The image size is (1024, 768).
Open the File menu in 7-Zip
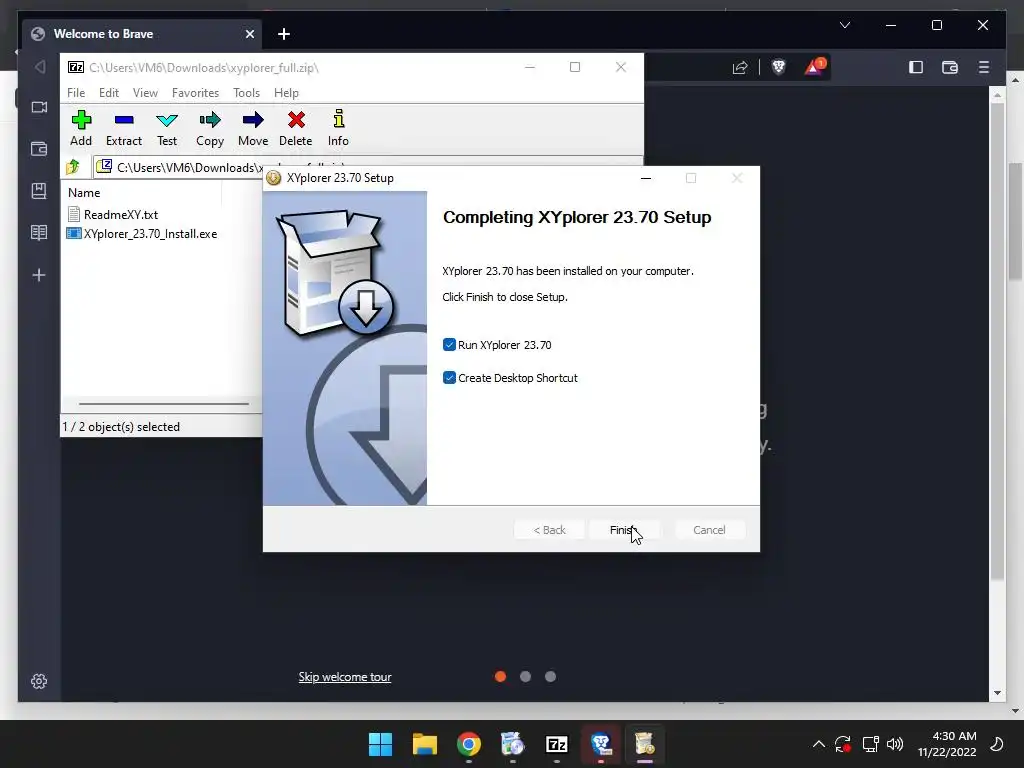point(76,93)
